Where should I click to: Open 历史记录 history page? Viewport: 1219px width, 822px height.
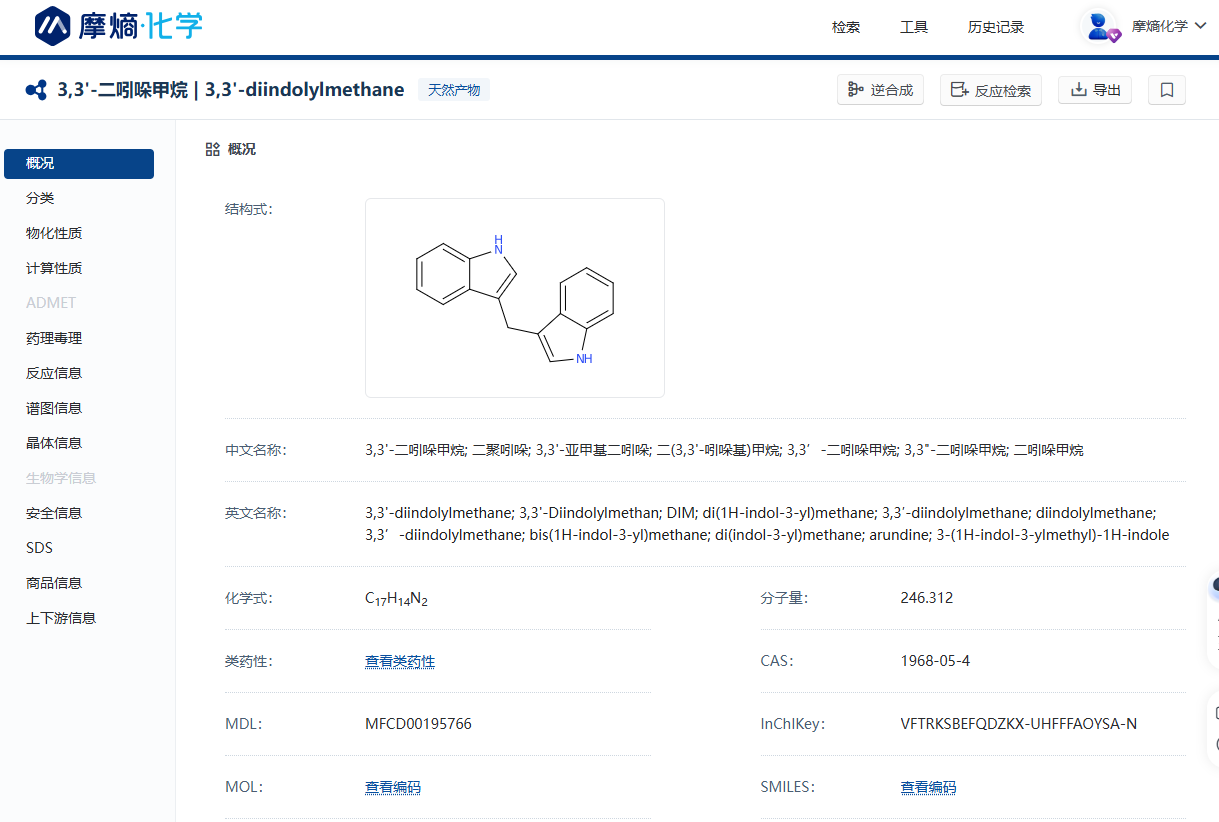coord(995,27)
